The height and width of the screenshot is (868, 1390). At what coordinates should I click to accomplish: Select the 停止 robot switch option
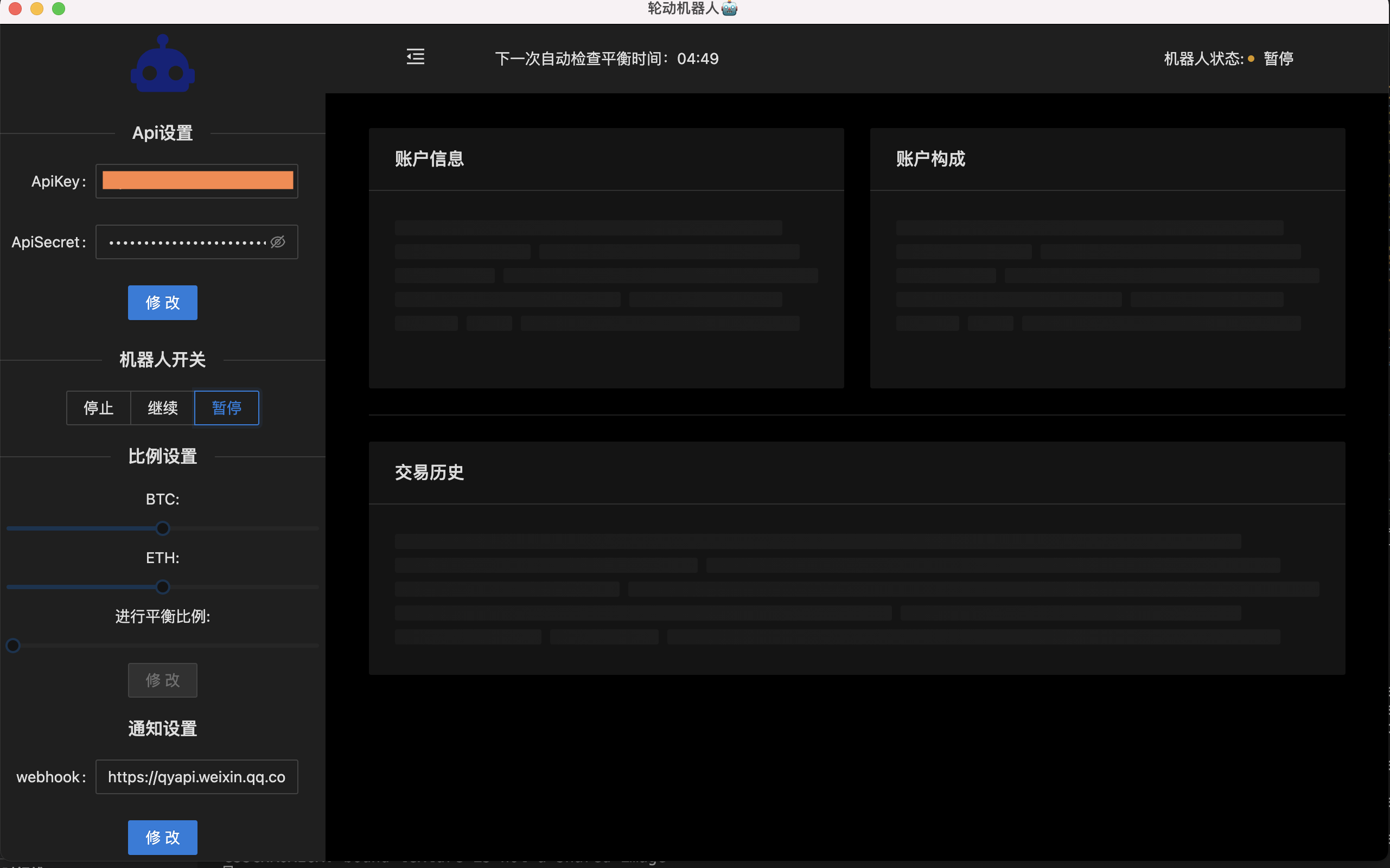[x=98, y=408]
